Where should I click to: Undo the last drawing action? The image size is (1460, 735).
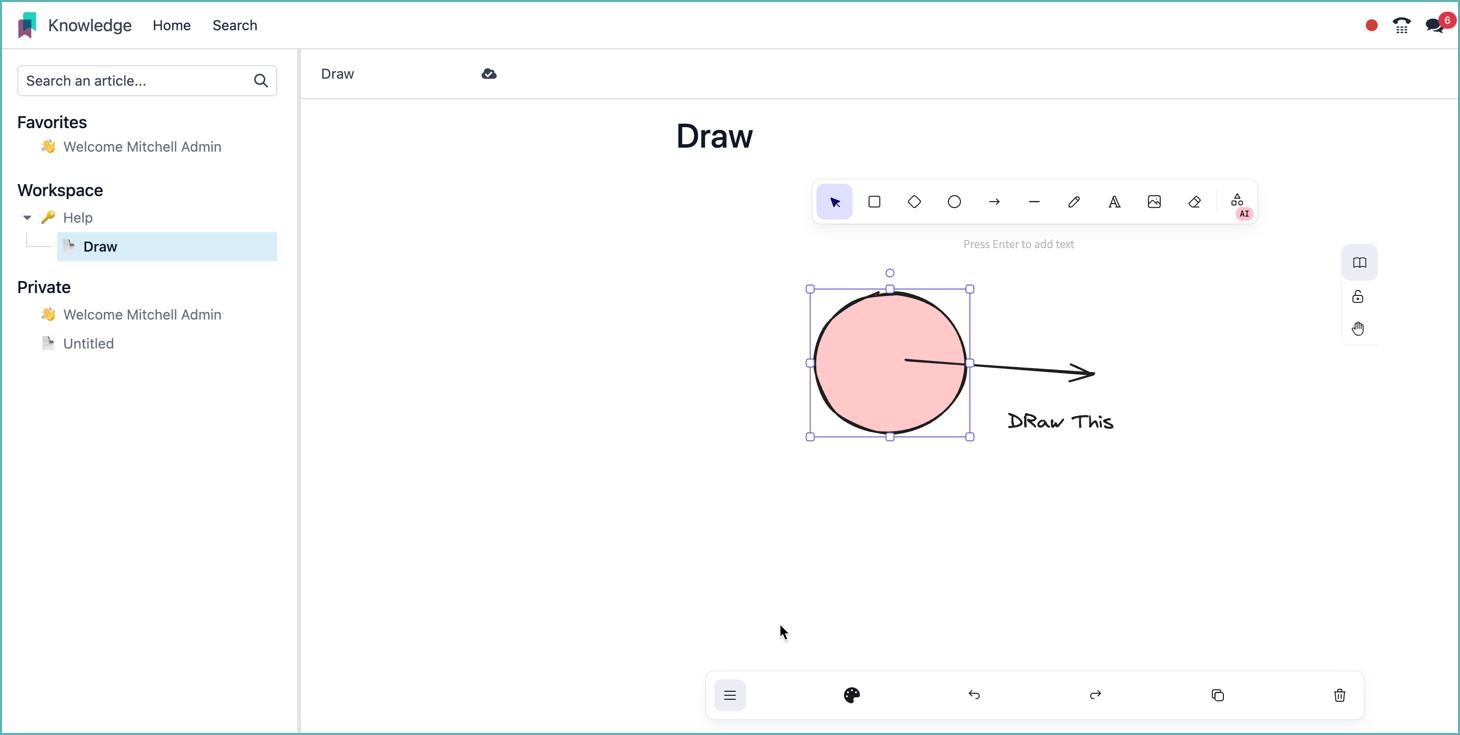coord(973,694)
